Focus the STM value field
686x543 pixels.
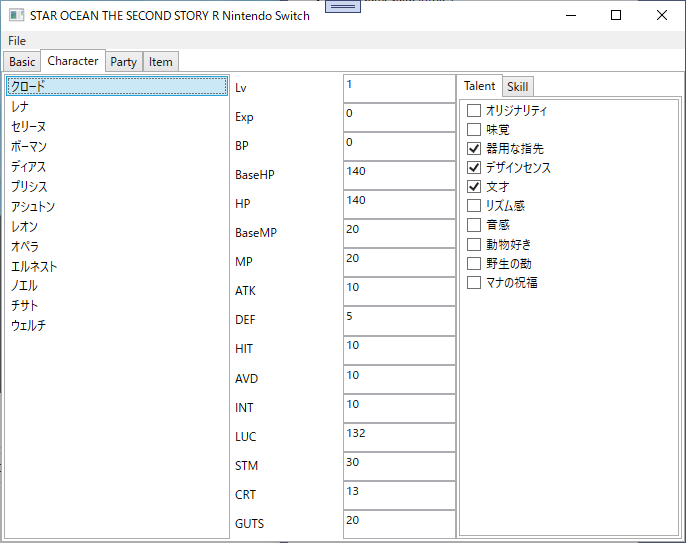[x=399, y=466]
